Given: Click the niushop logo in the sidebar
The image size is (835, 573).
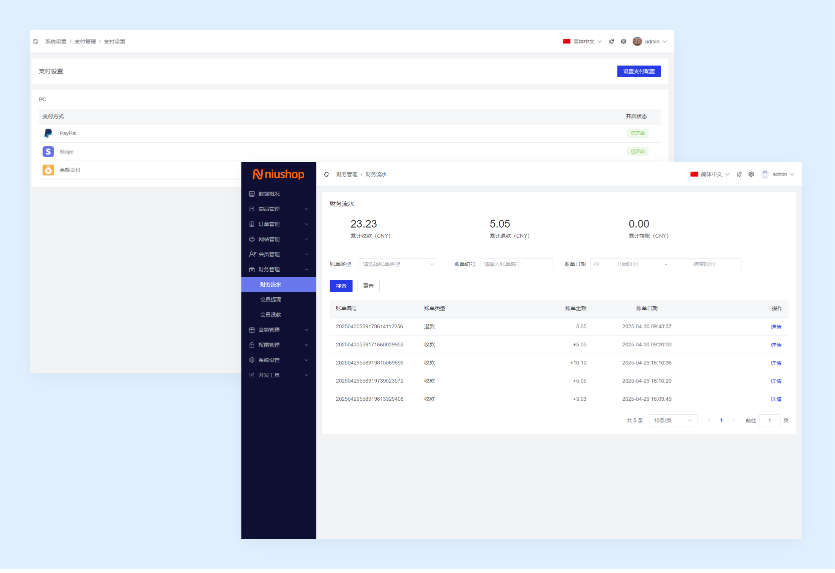Looking at the screenshot, I should (x=277, y=173).
